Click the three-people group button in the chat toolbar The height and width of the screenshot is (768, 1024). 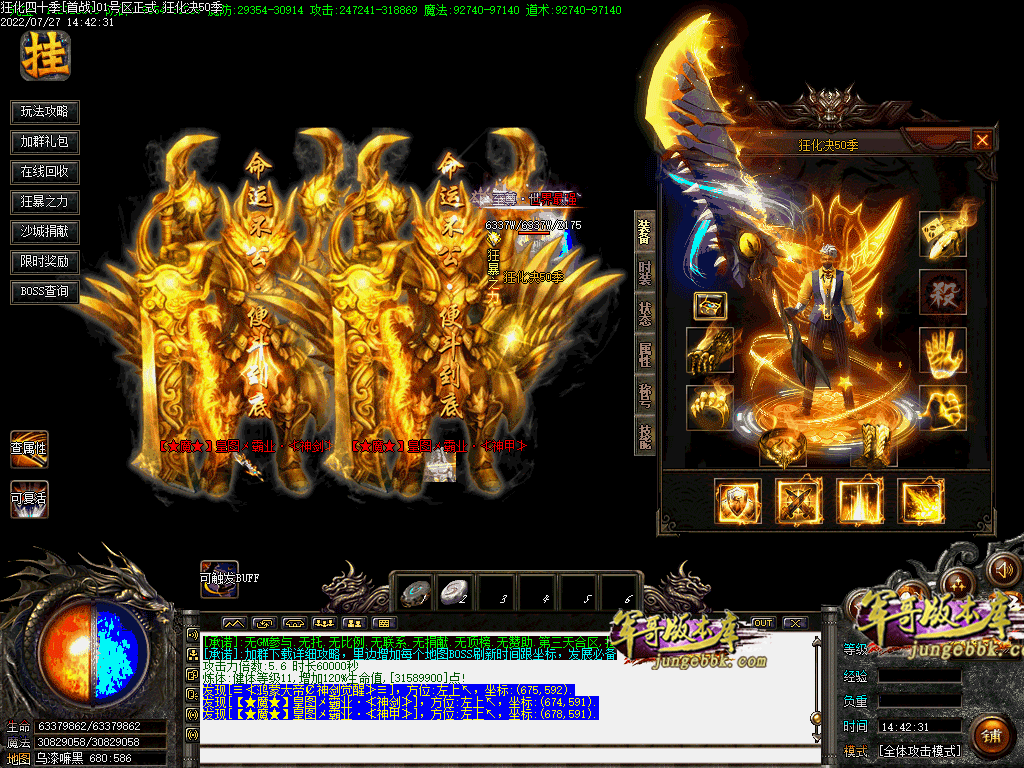click(324, 623)
